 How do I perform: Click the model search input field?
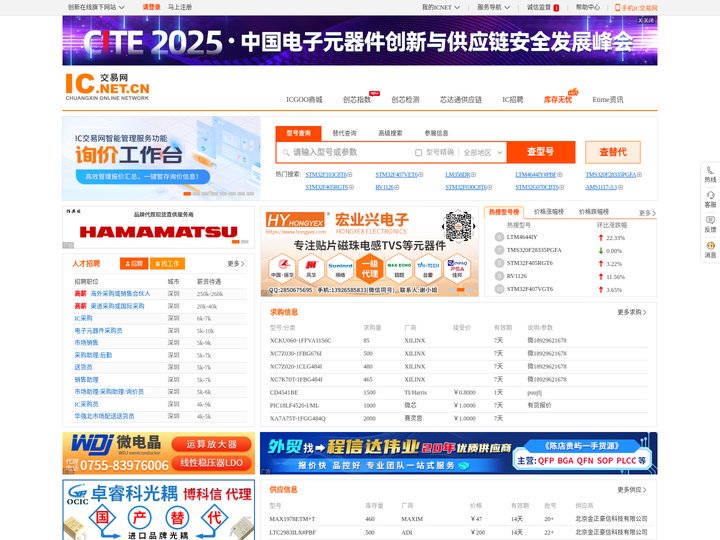351,152
